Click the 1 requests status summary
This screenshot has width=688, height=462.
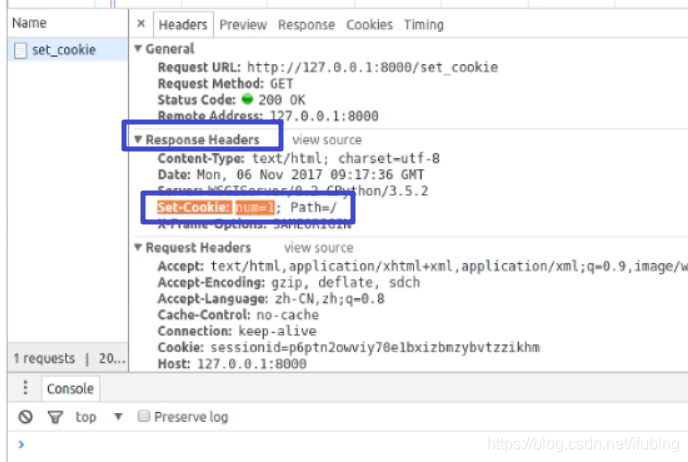click(44, 358)
